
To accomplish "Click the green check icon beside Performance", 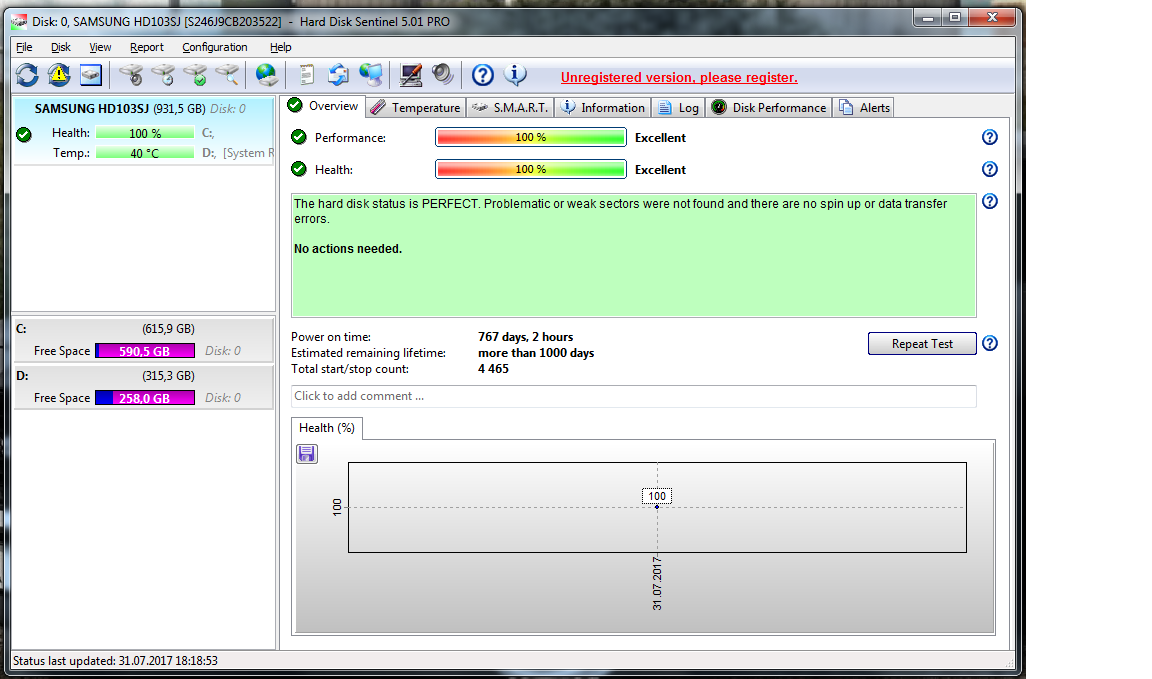I will [298, 137].
